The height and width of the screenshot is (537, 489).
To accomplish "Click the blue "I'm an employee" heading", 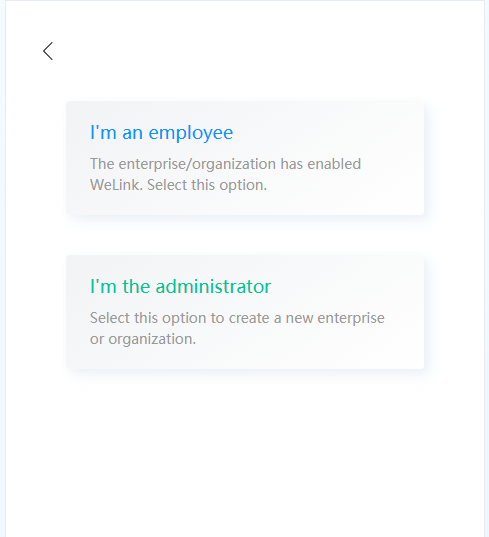I will pos(161,132).
